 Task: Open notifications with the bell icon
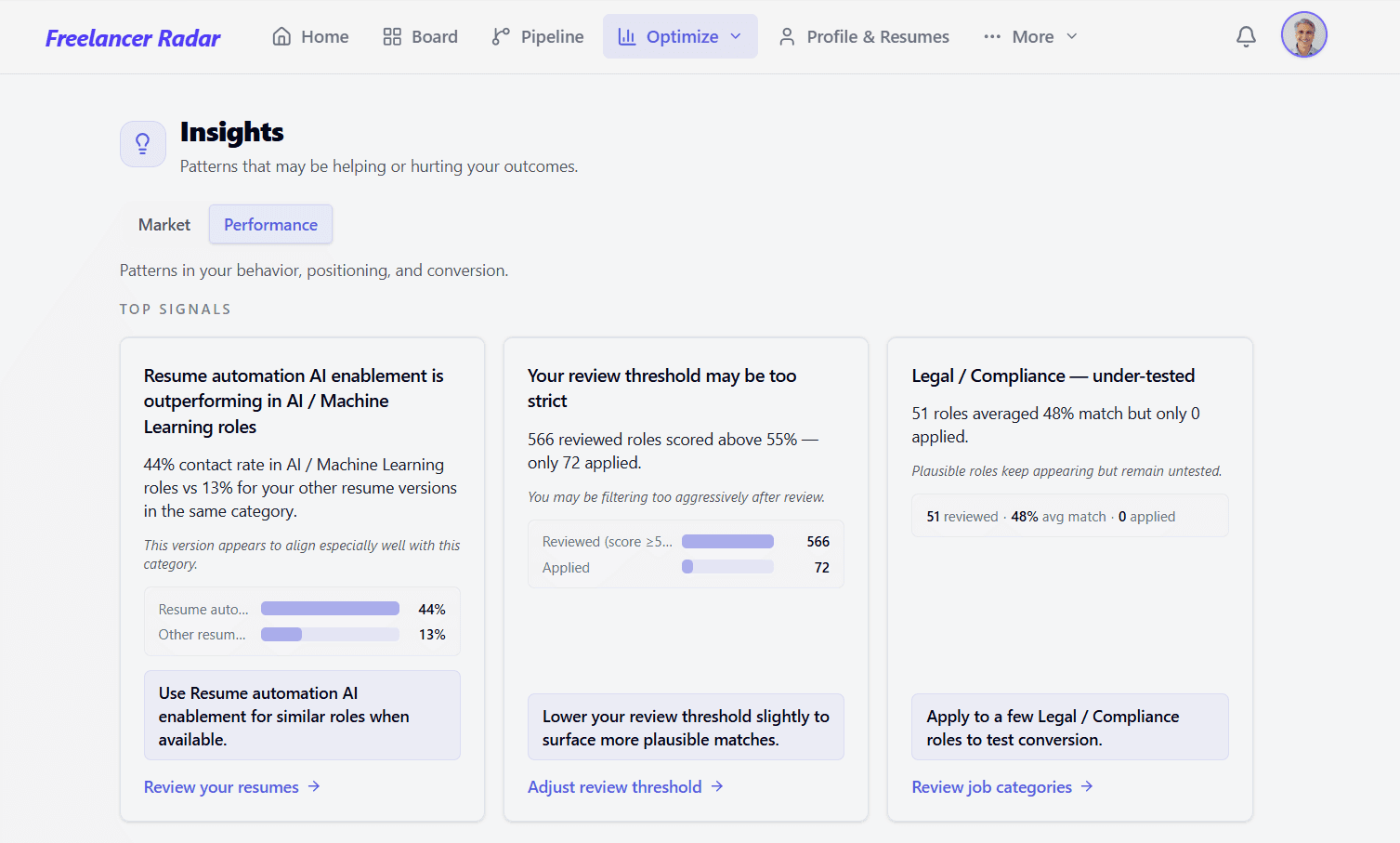click(1246, 35)
